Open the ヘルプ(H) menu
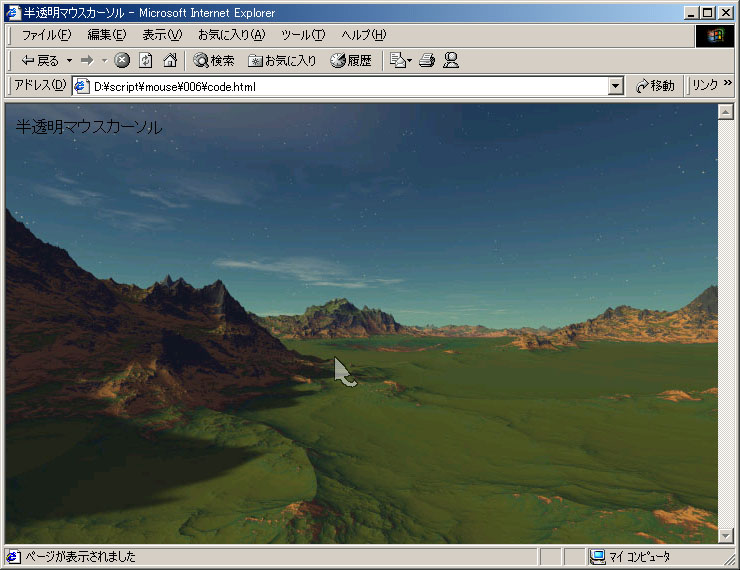 (x=363, y=35)
